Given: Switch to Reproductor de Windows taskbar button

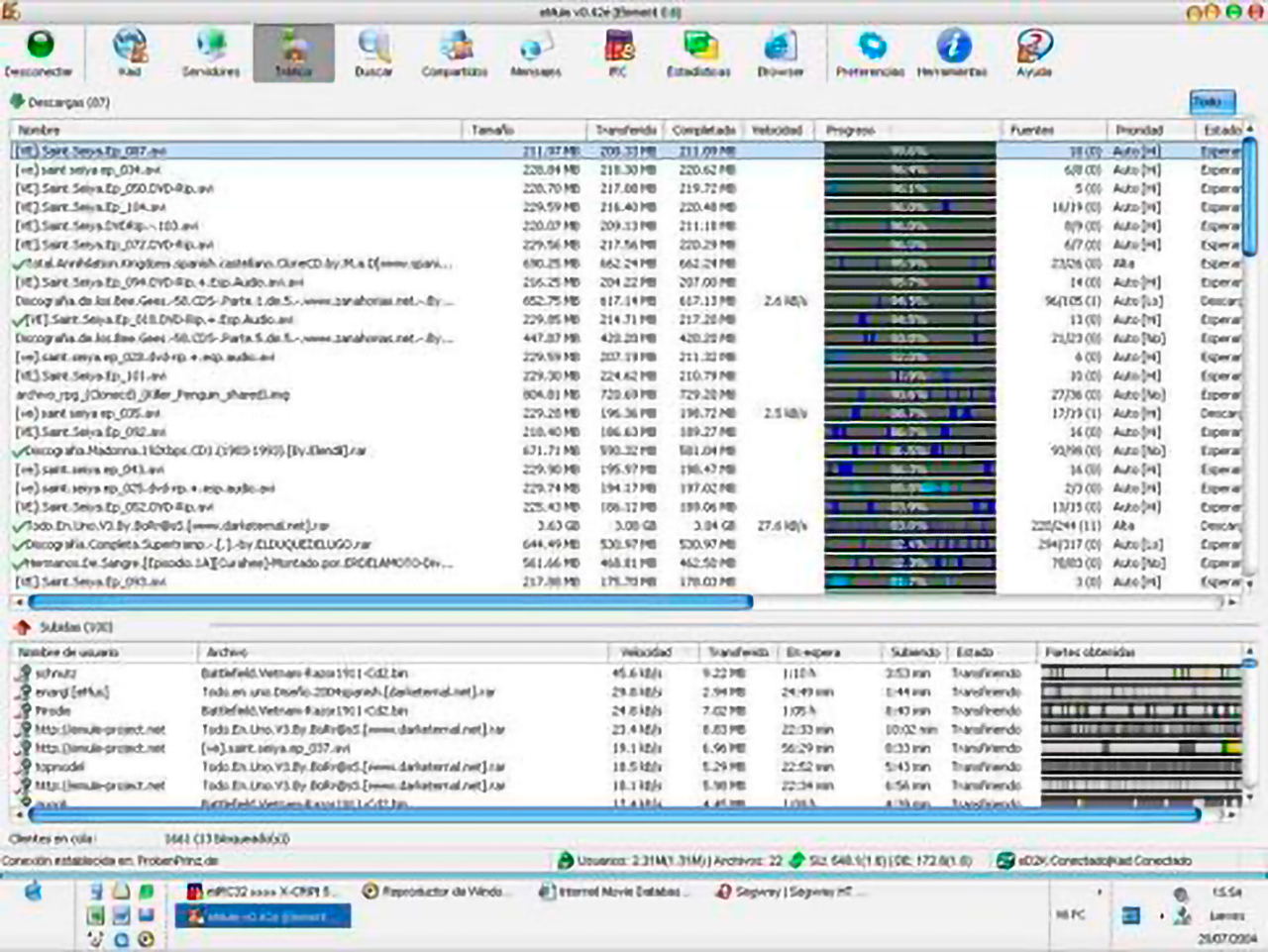Looking at the screenshot, I should pos(436,892).
